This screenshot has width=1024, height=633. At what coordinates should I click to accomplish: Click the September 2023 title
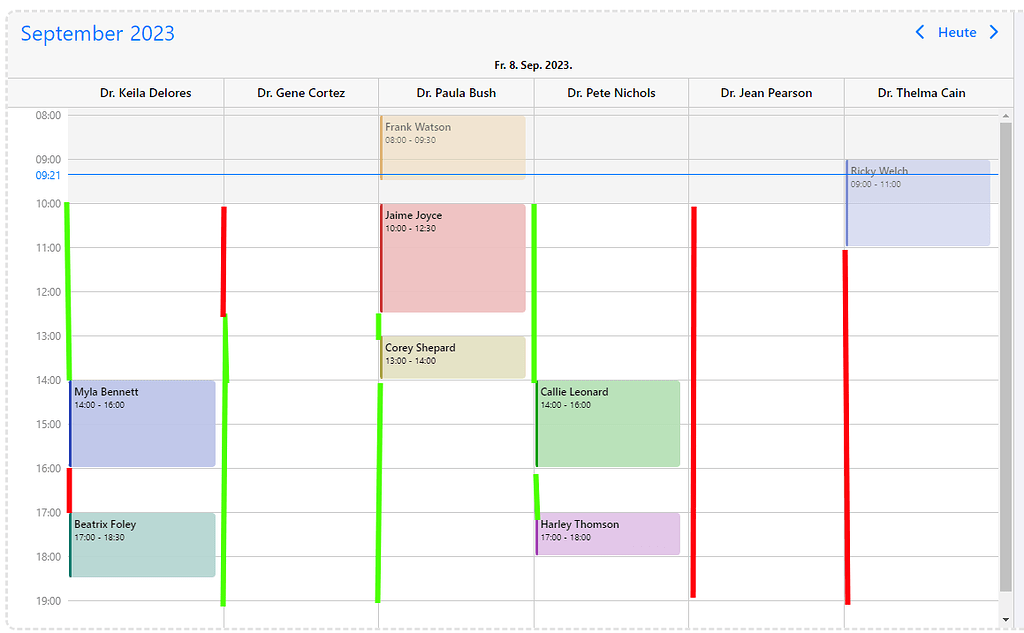tap(97, 33)
